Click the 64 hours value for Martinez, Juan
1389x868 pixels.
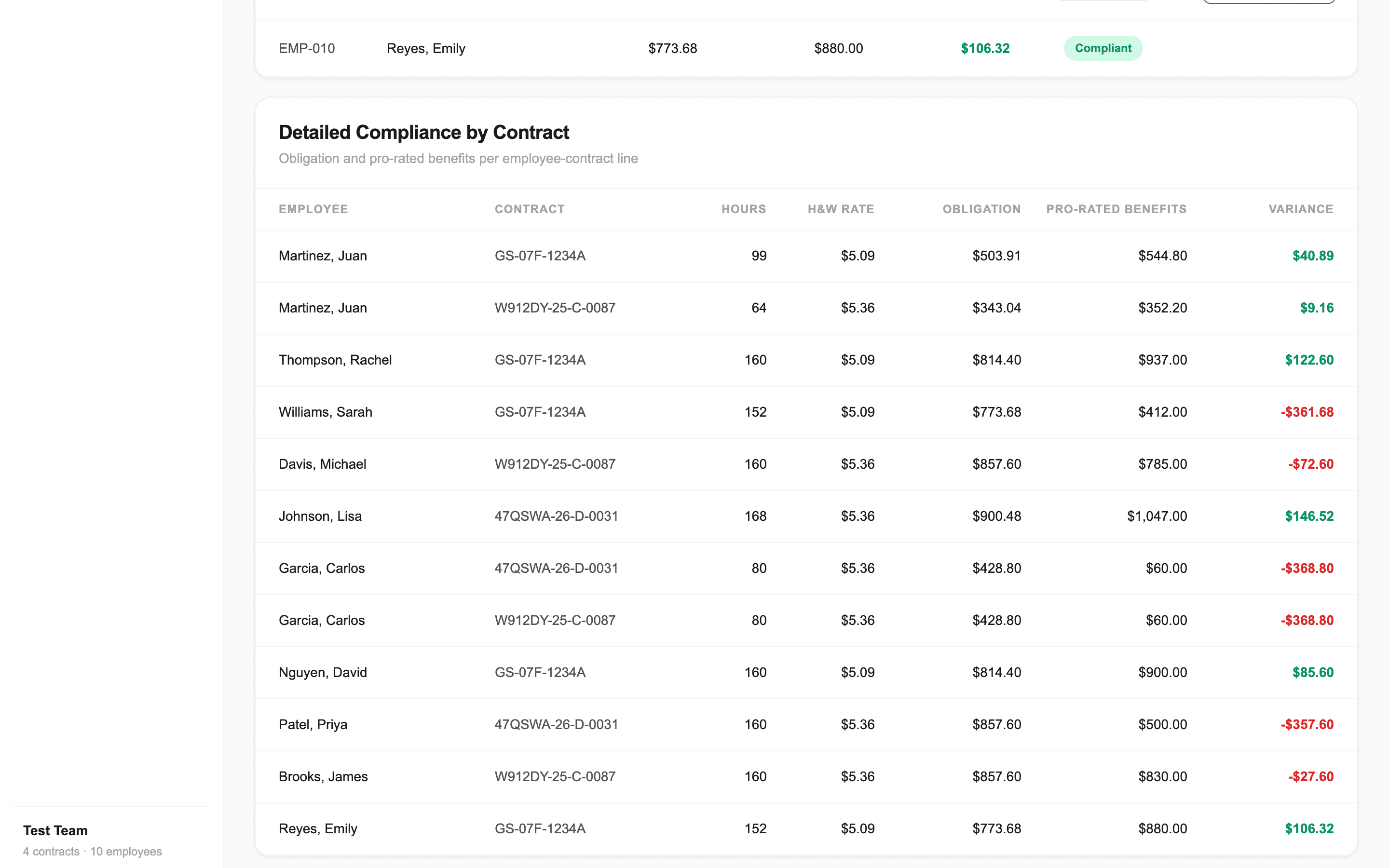(x=759, y=308)
